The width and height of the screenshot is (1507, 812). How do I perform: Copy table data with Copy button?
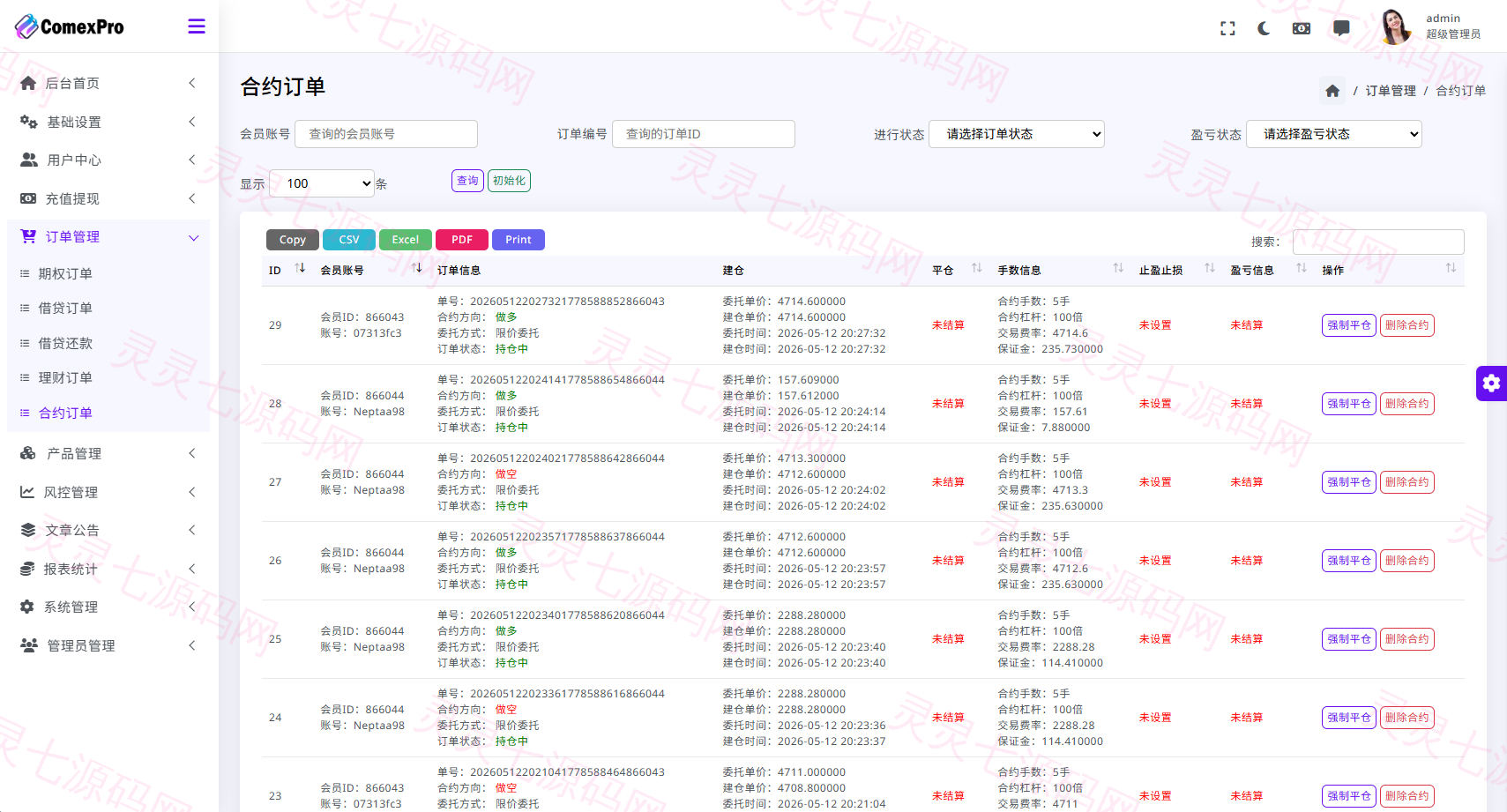coord(293,240)
